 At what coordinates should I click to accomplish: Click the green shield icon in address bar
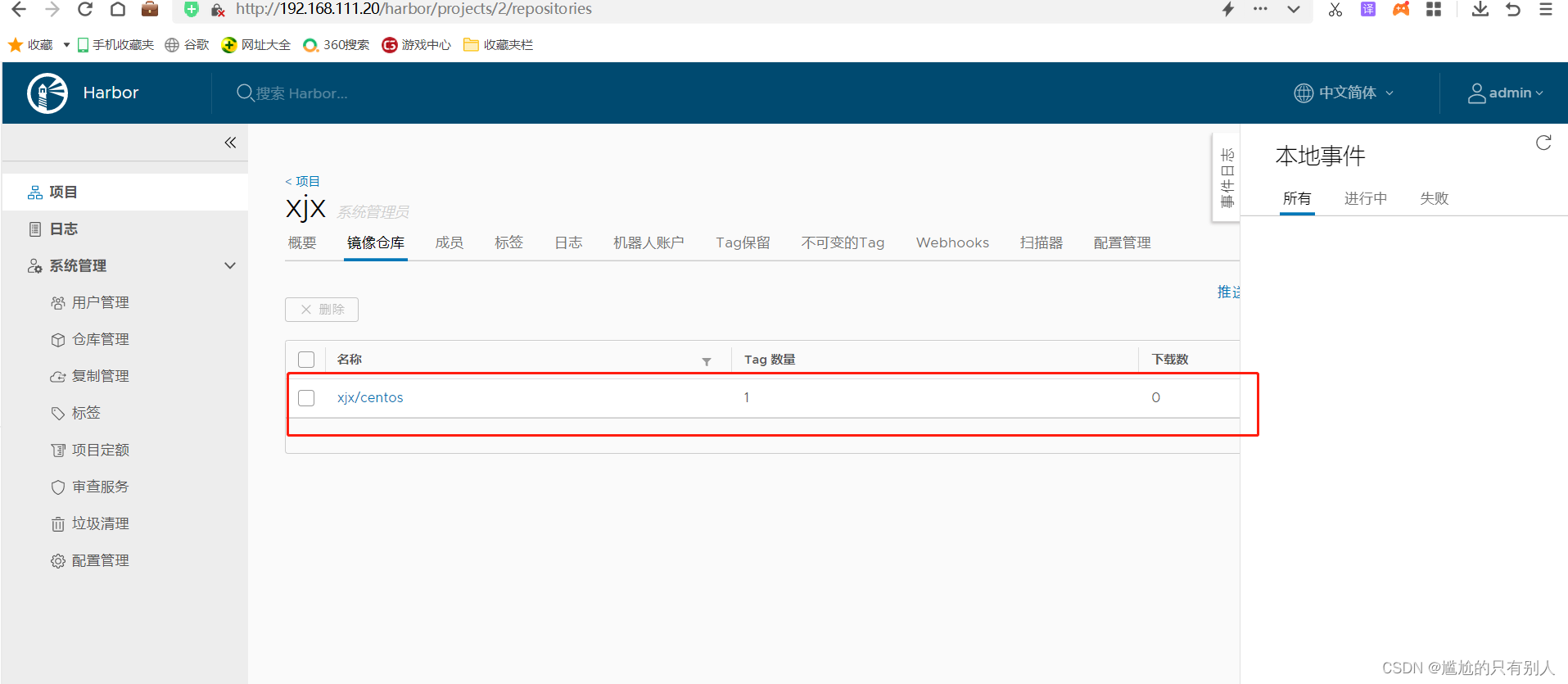(192, 9)
